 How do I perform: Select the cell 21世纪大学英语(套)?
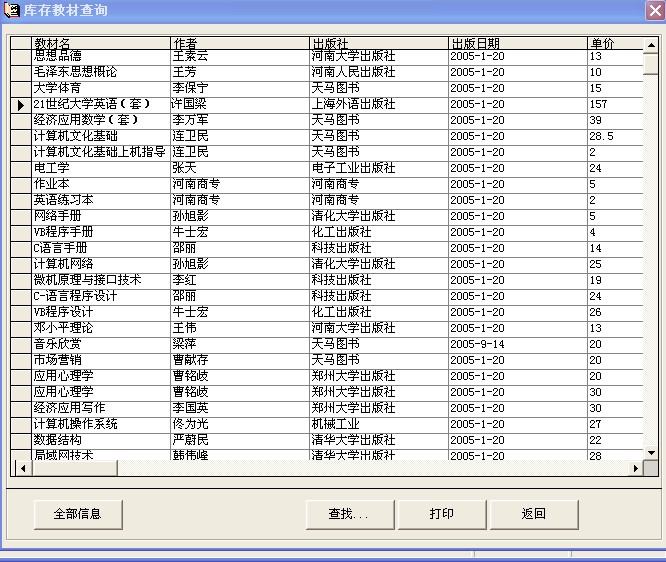point(101,104)
